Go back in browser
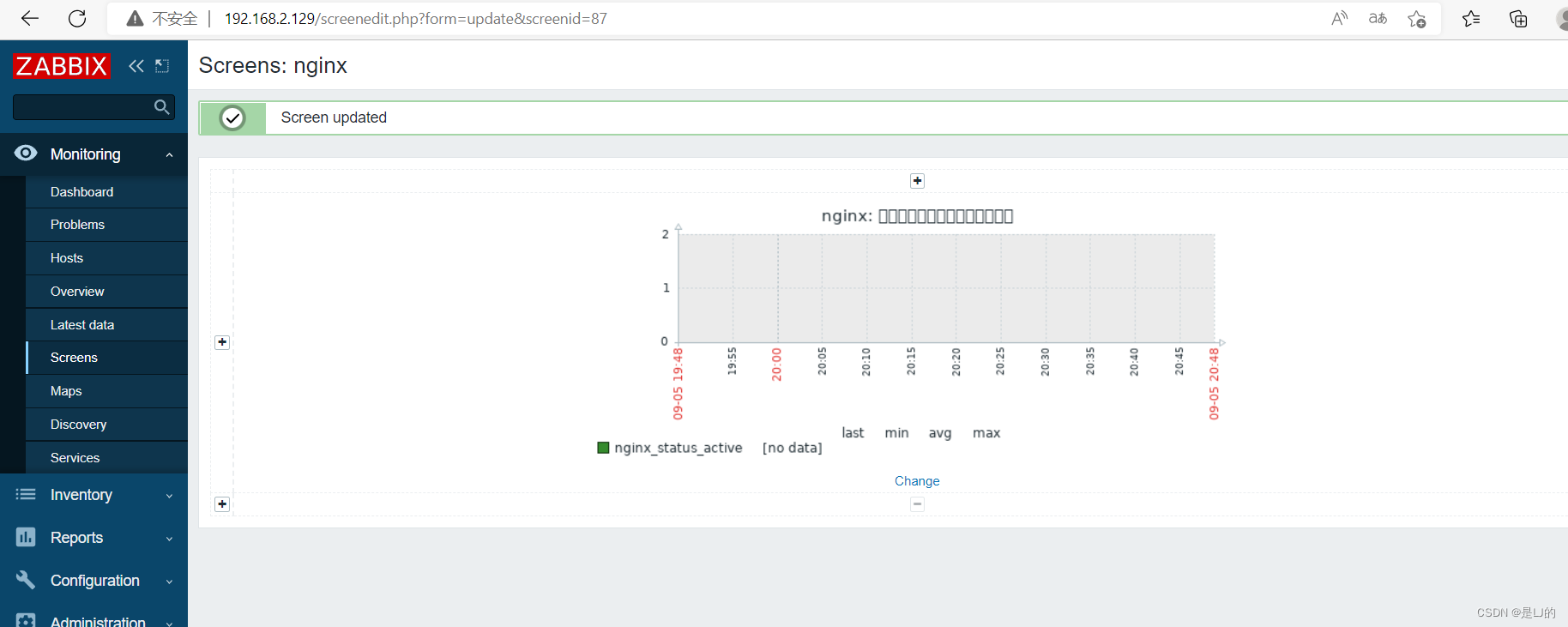Screen dimensions: 1568x627 pos(30,19)
